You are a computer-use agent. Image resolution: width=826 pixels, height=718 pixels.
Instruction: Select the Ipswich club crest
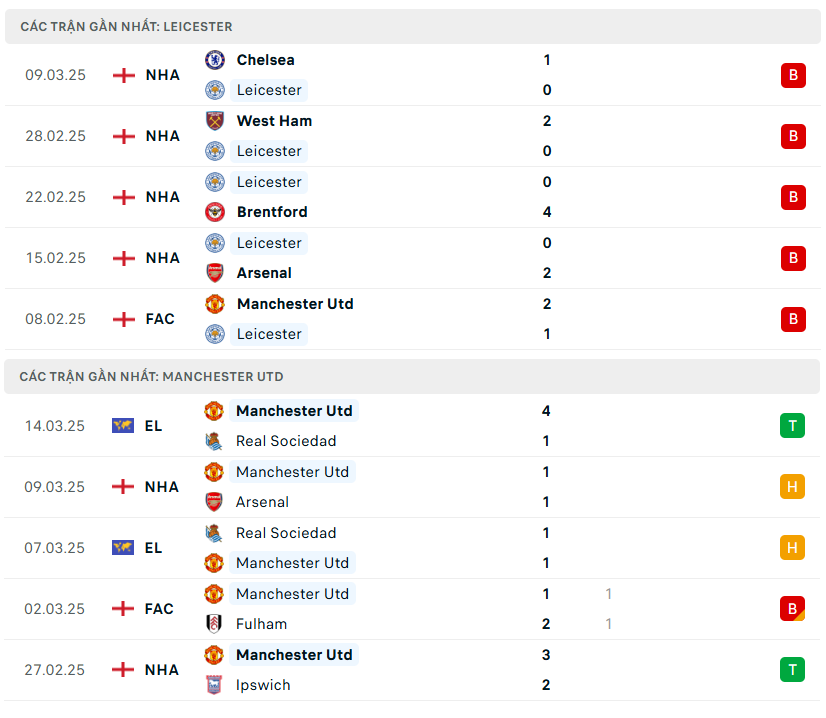pyautogui.click(x=214, y=685)
